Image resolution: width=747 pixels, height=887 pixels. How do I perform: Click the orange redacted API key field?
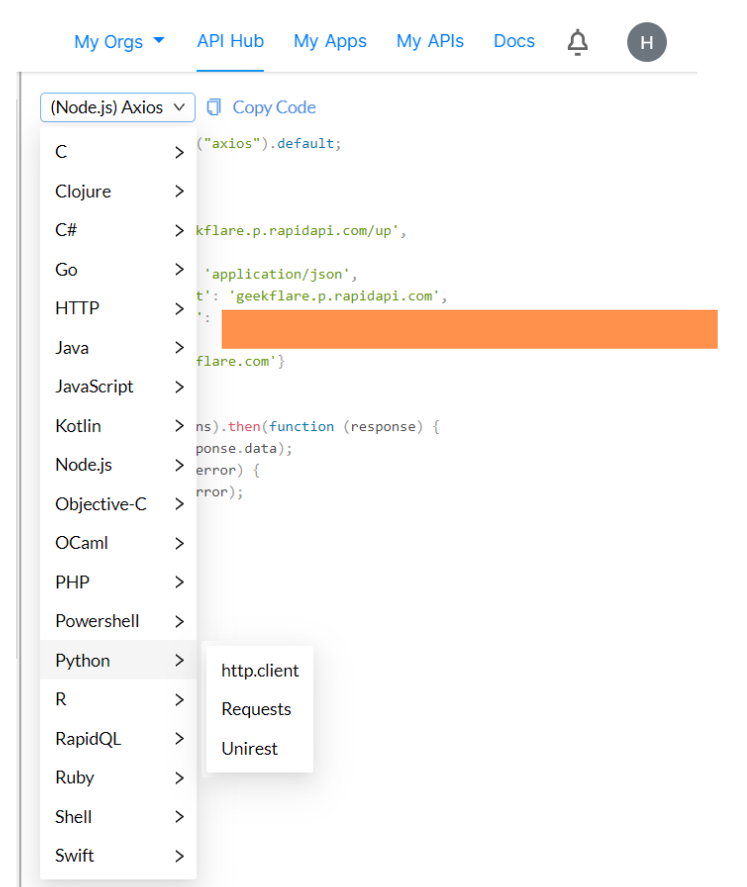469,329
